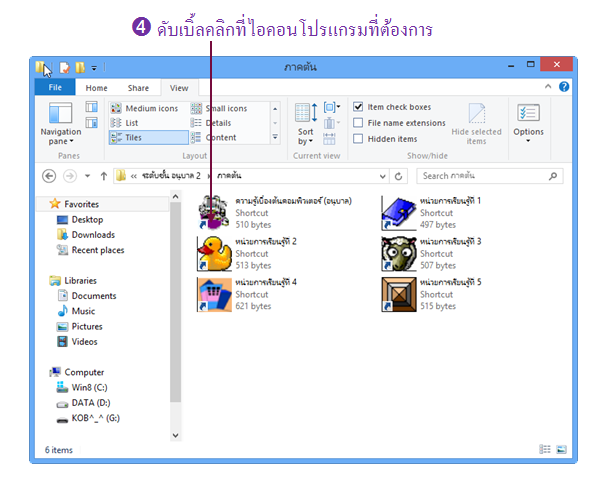
Task: Select the yellow duck shortcut icon
Action: point(214,253)
